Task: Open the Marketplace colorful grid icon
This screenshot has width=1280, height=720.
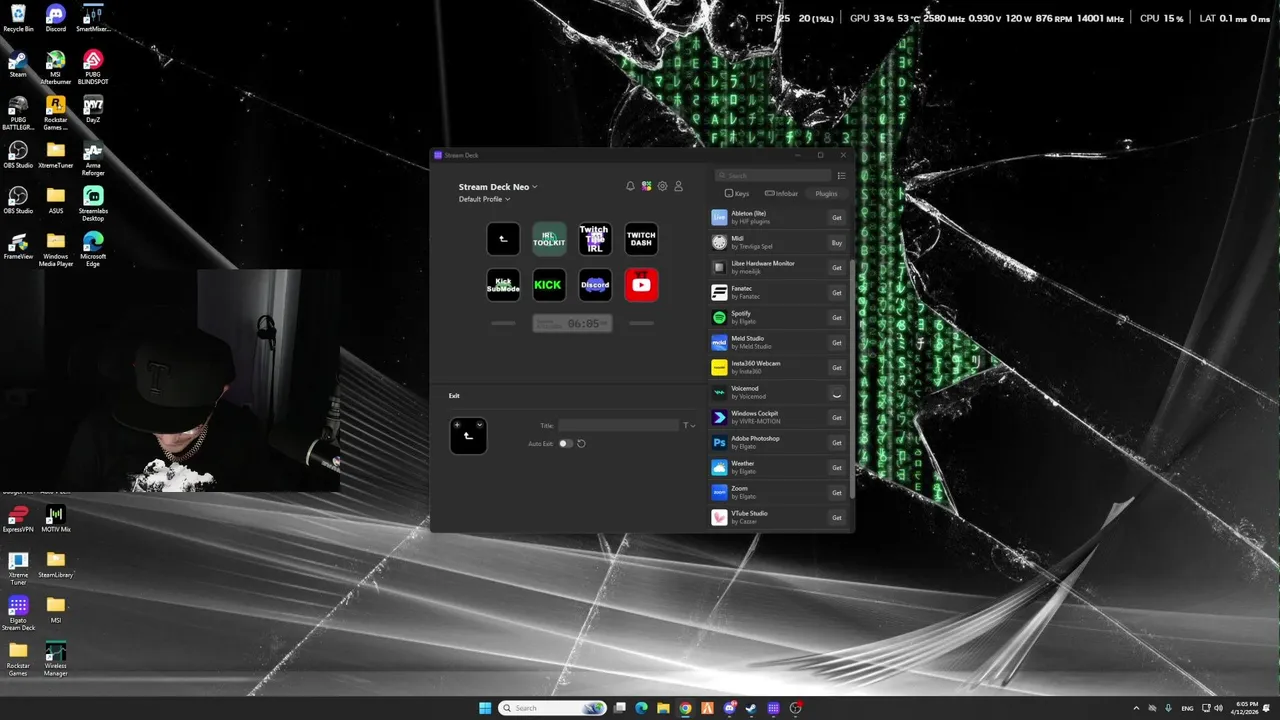Action: [646, 186]
